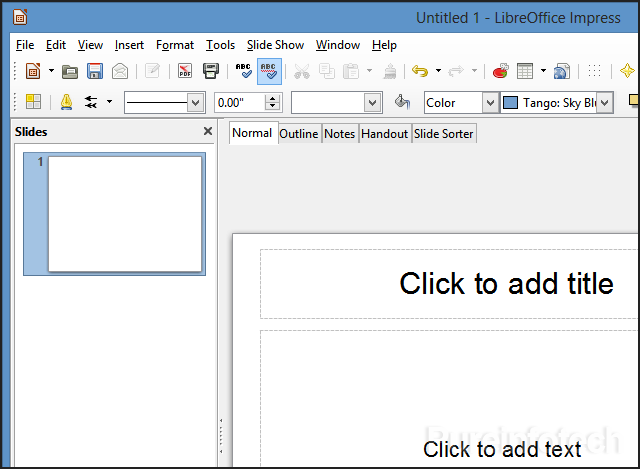
Task: Close the Slides panel
Action: [x=208, y=131]
